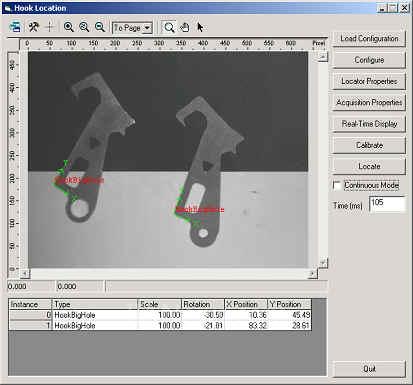This screenshot has width=413, height=385.
Task: Click the Time (ms) input field
Action: coord(387,204)
